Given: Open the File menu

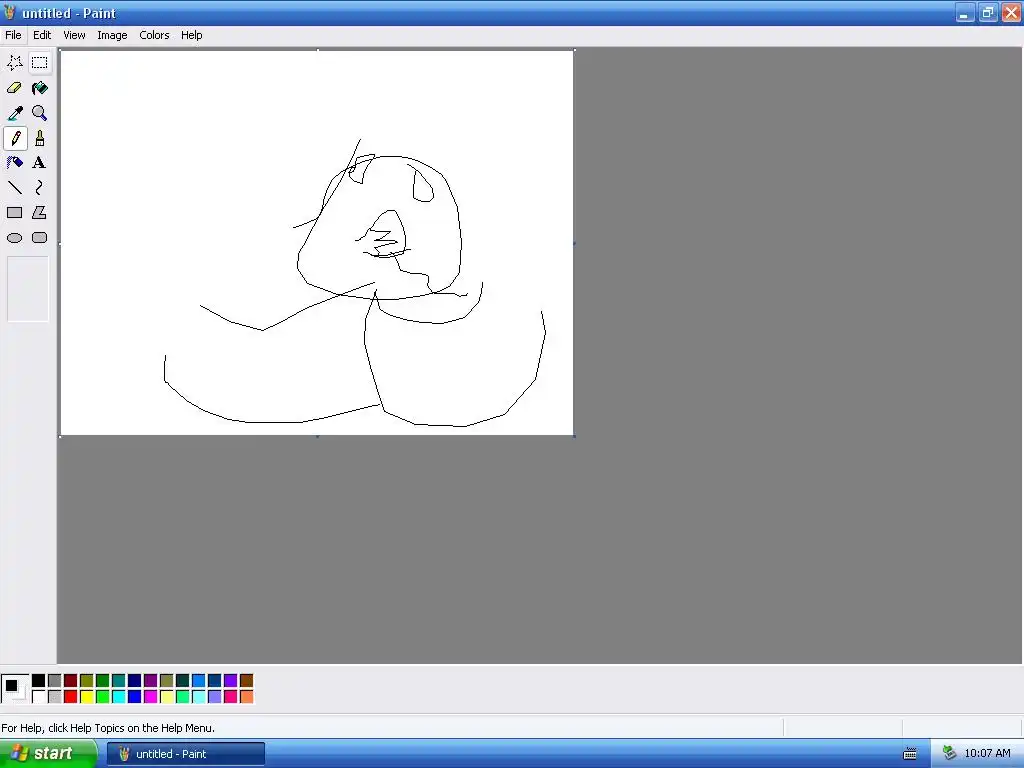Looking at the screenshot, I should [x=13, y=35].
